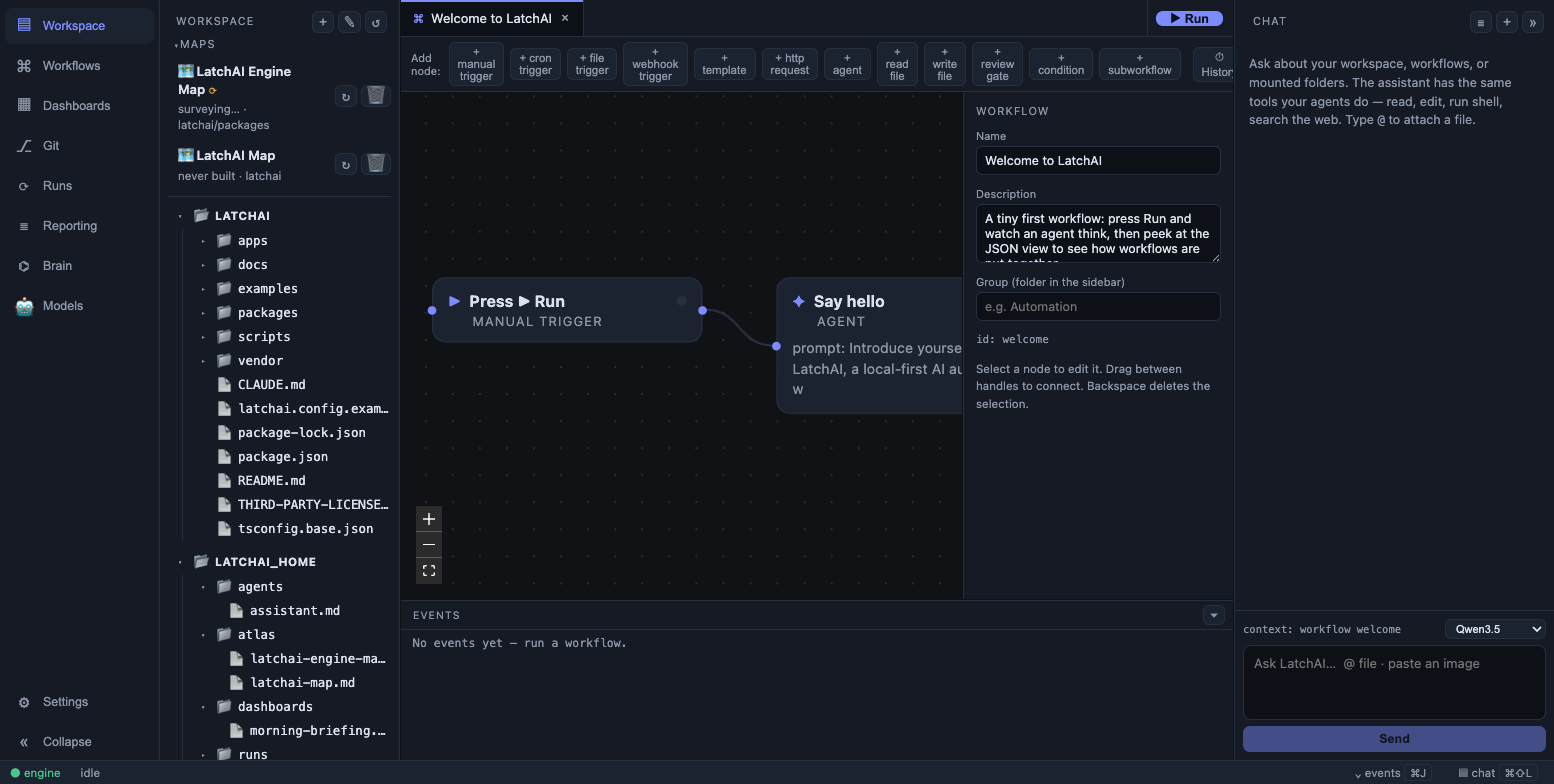Collapse the Chat panel with double chevron
This screenshot has width=1554, height=784.
(x=1532, y=22)
